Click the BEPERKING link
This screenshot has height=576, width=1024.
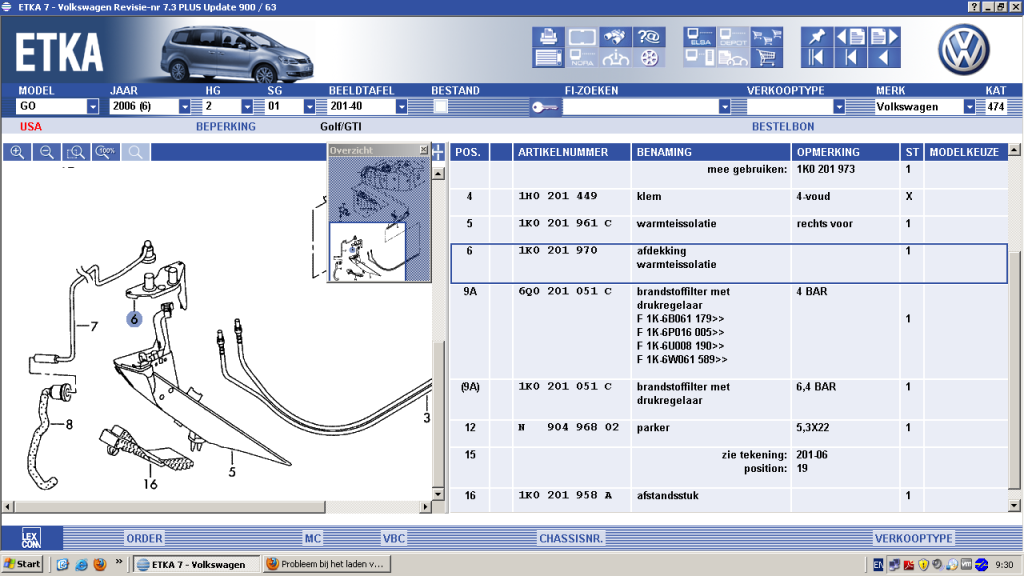coord(226,127)
